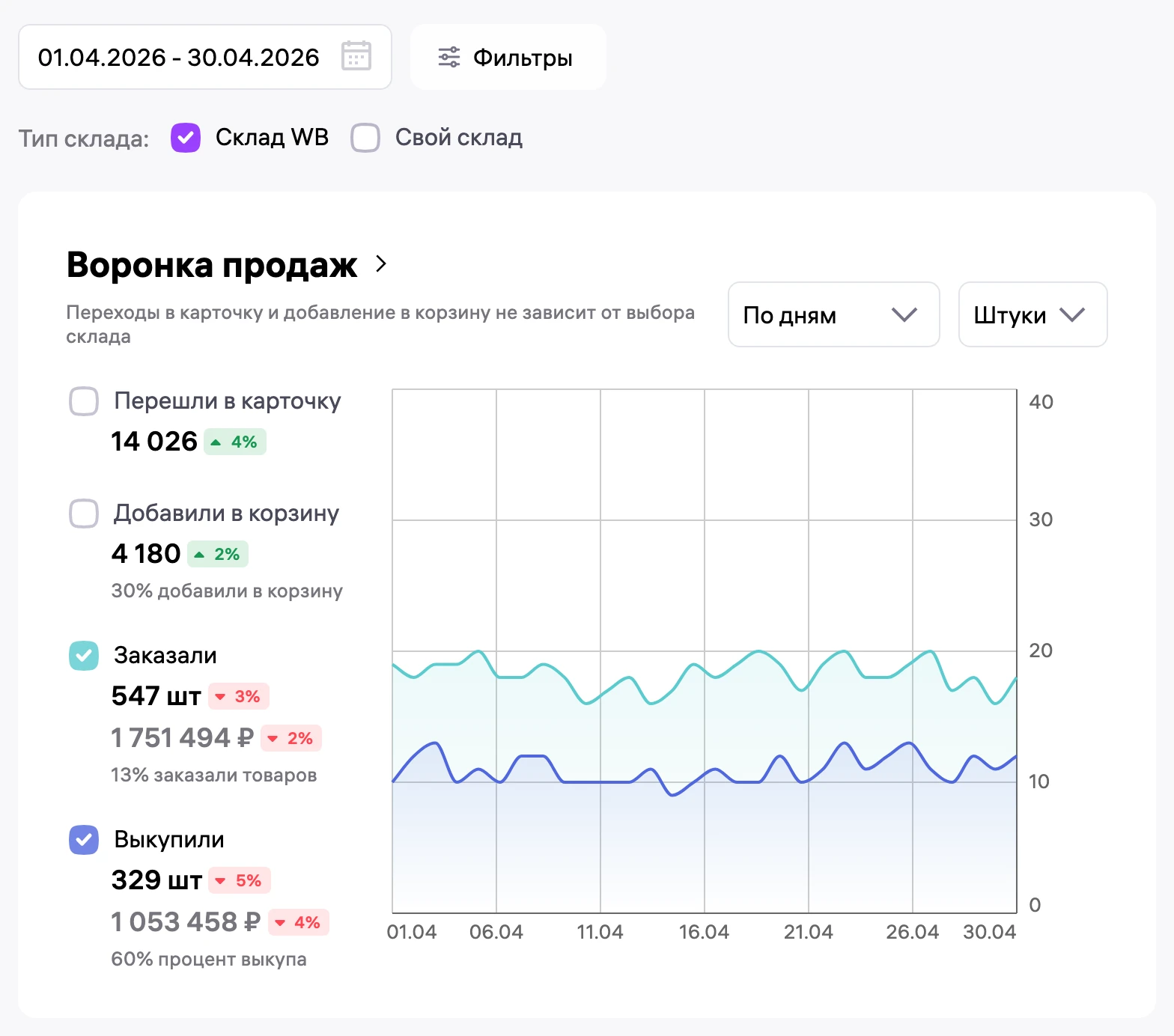Enable the Свой склад checkbox
Screen dimensions: 1174x1036
pos(365,138)
